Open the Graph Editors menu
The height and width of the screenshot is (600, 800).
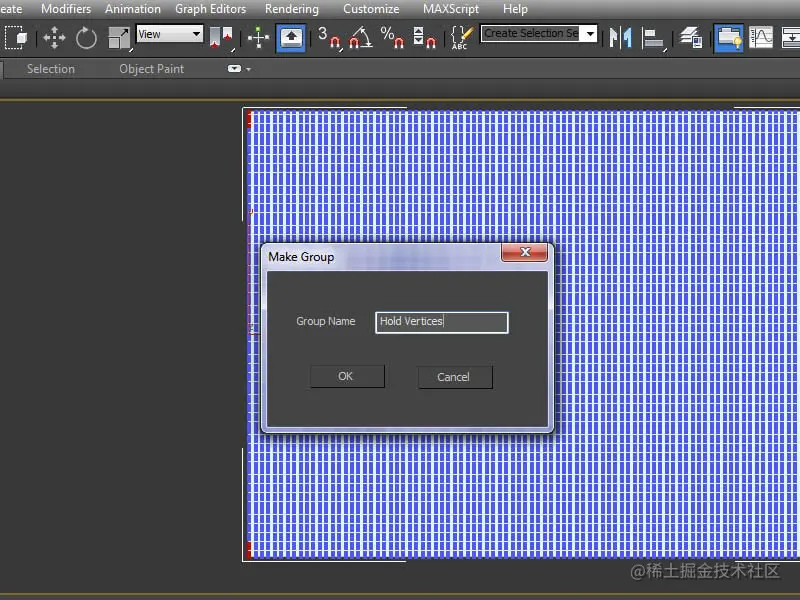[x=210, y=9]
